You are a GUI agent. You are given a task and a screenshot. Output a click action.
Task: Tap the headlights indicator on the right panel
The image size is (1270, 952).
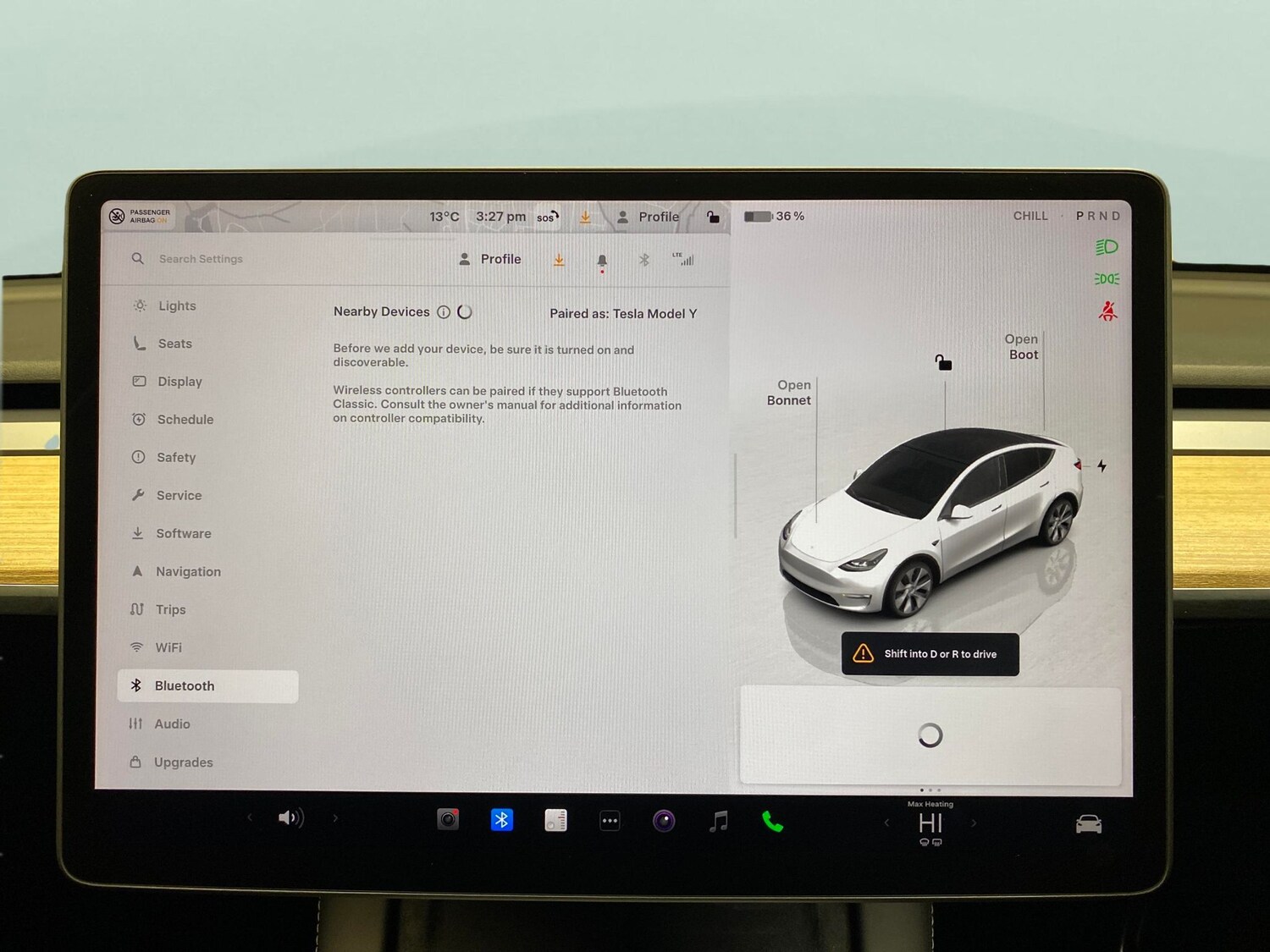point(1107,246)
